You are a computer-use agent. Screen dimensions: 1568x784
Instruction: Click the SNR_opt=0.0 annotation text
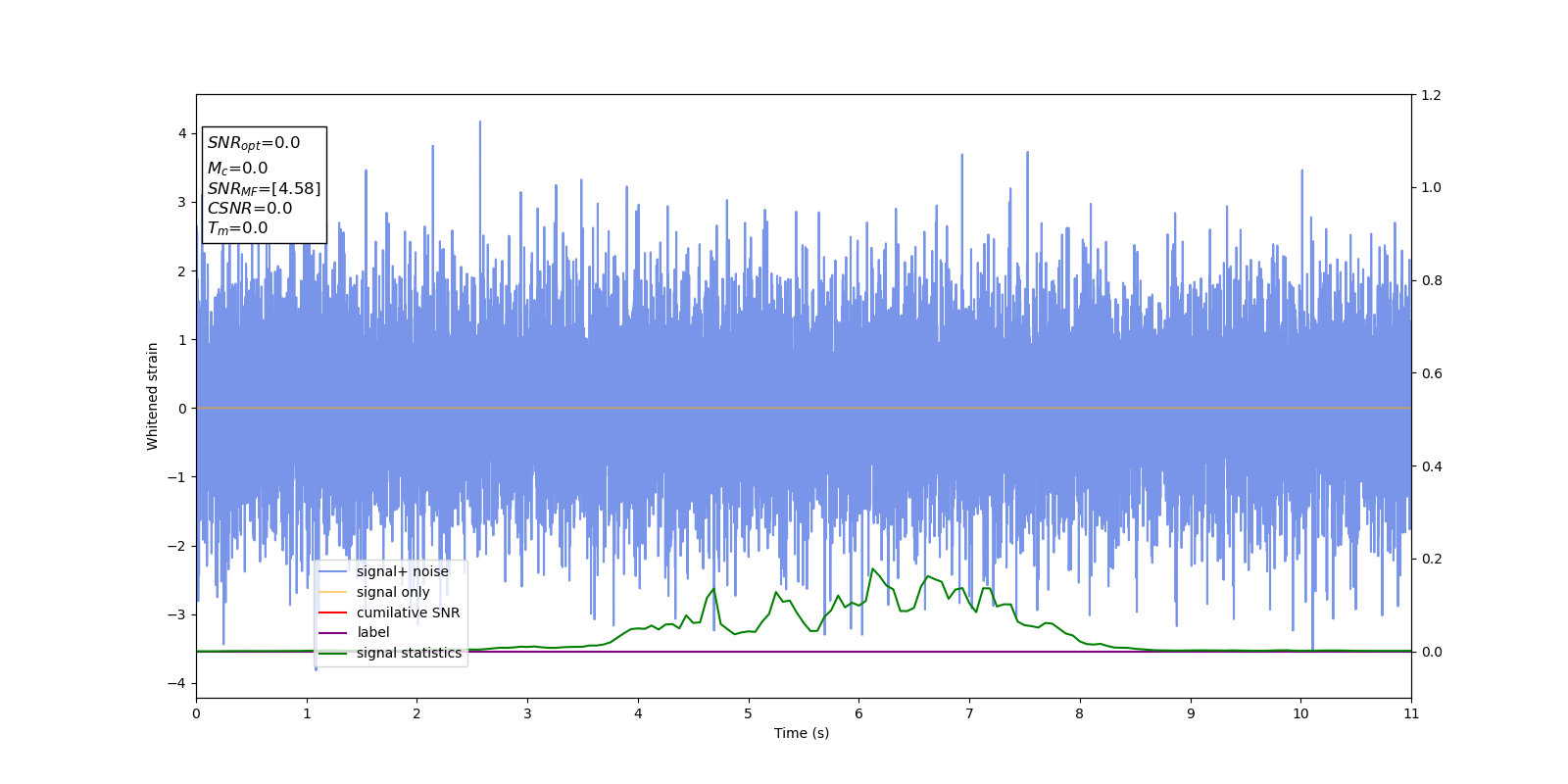[254, 143]
